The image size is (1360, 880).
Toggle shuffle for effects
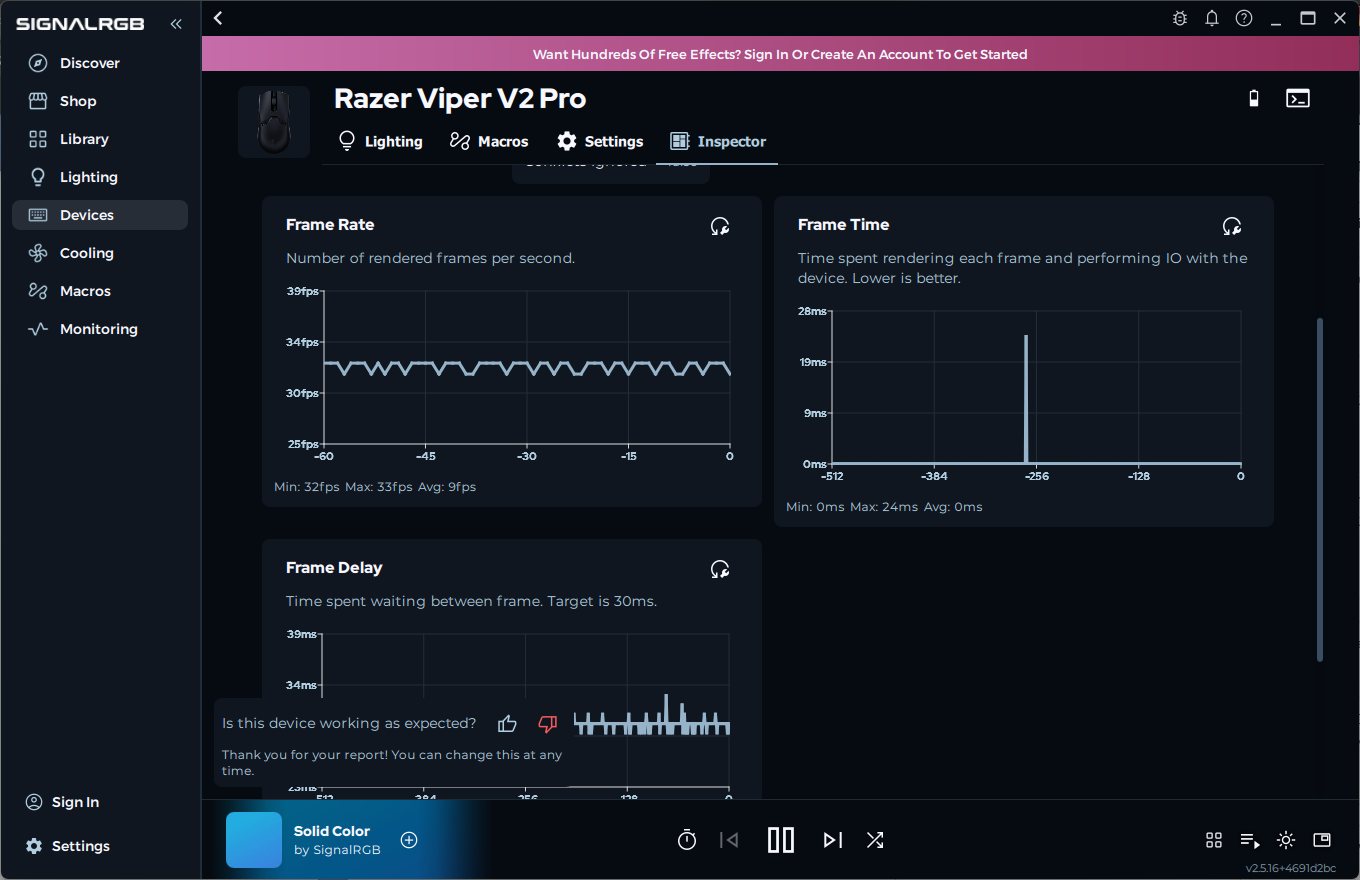(x=875, y=840)
